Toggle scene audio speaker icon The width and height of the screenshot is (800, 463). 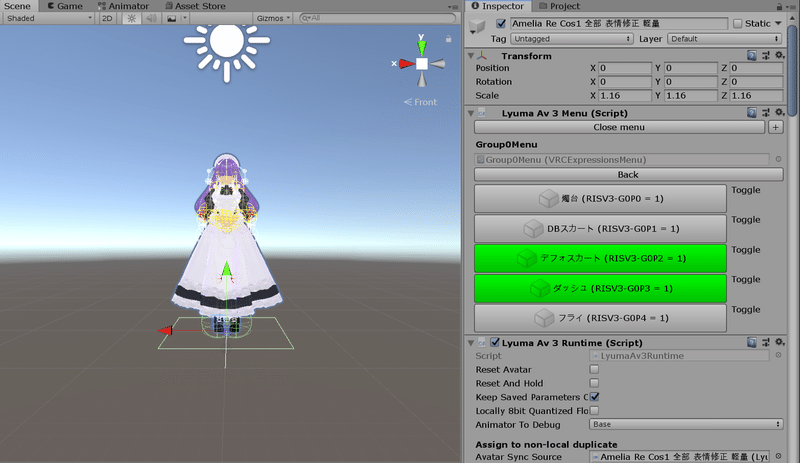(x=151, y=18)
